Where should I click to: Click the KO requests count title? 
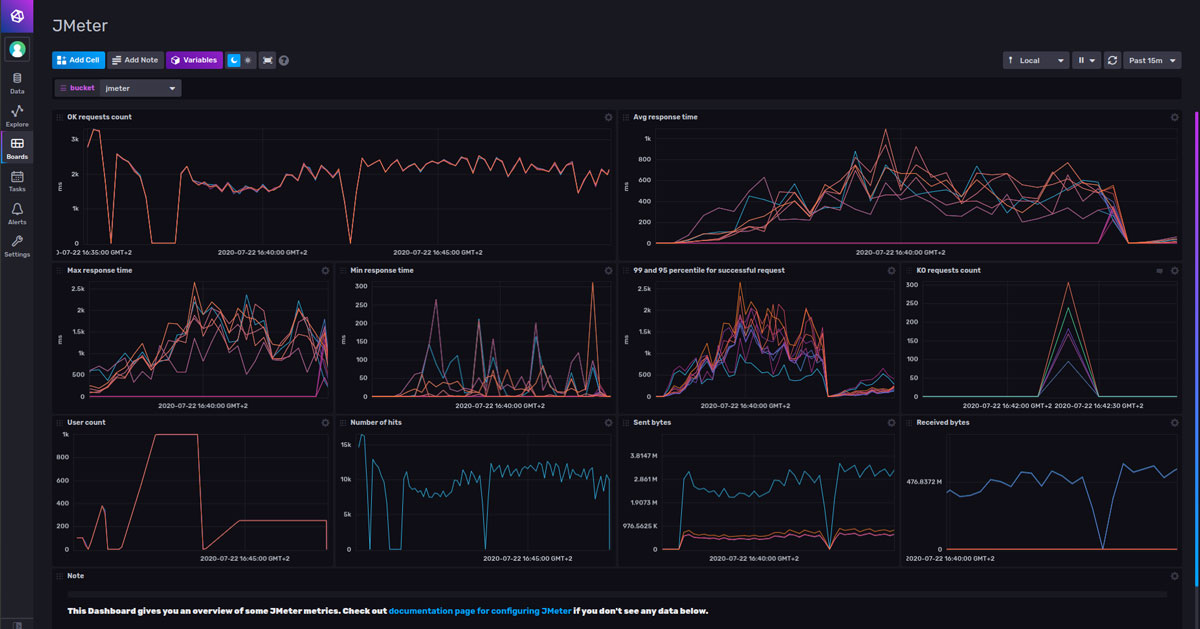948,270
